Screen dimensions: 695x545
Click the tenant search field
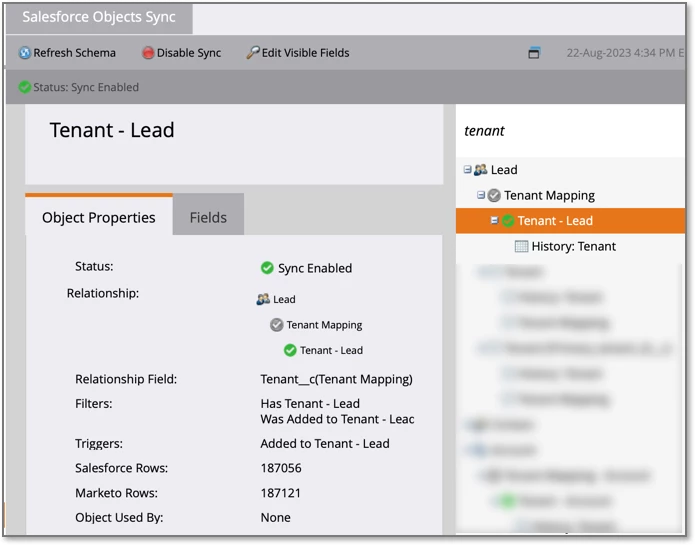tap(570, 131)
